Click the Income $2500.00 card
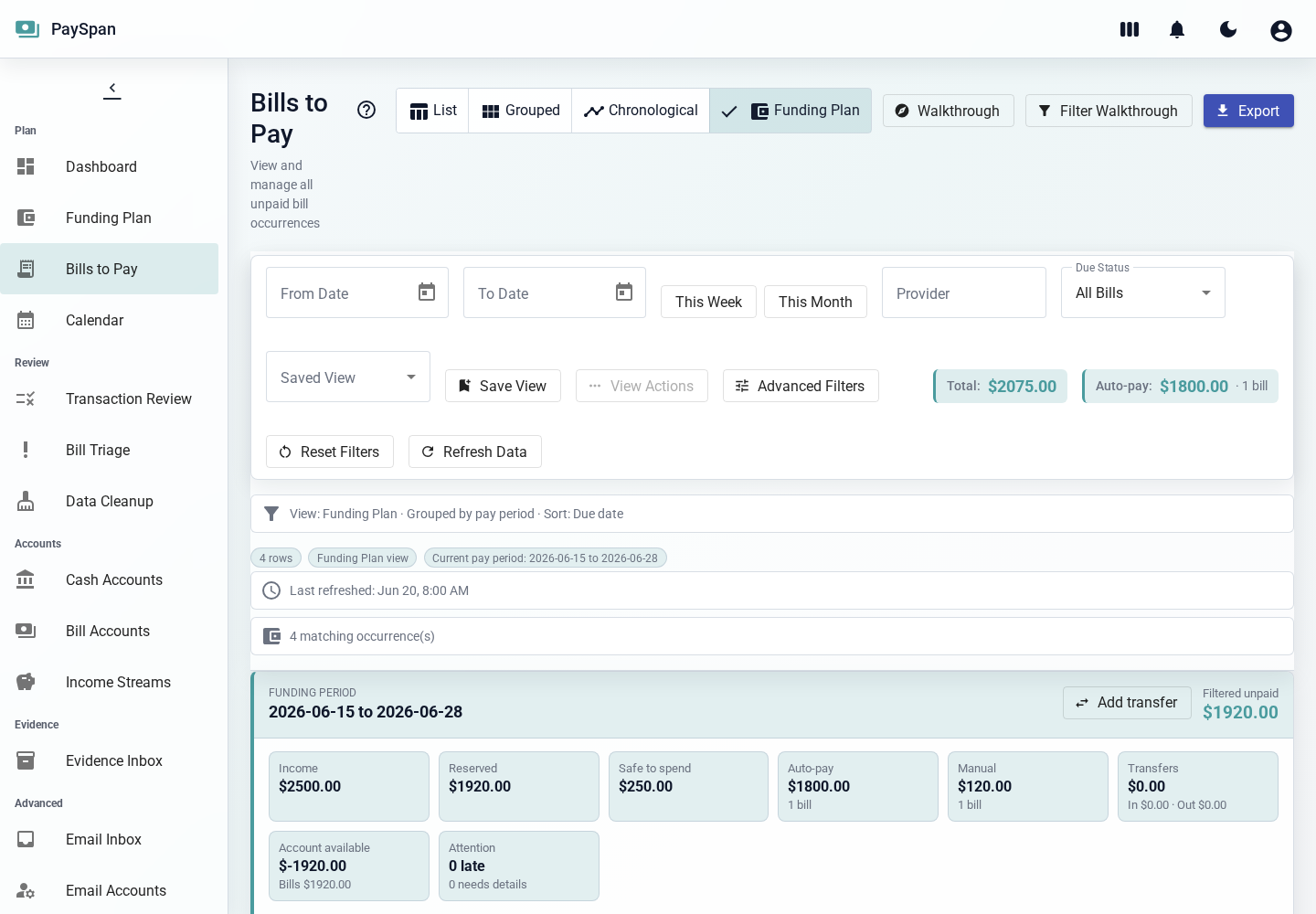 (349, 786)
